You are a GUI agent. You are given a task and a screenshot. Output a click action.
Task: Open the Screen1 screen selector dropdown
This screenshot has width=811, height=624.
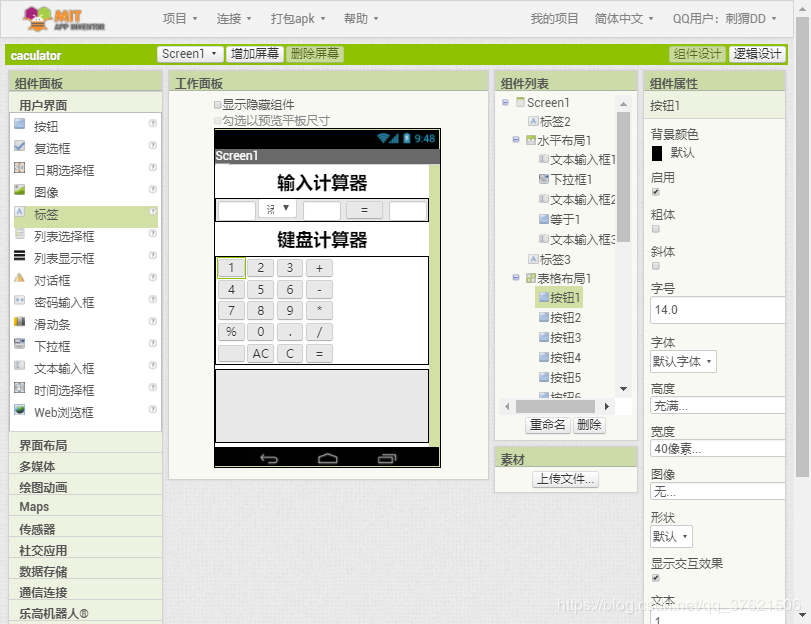(x=190, y=54)
